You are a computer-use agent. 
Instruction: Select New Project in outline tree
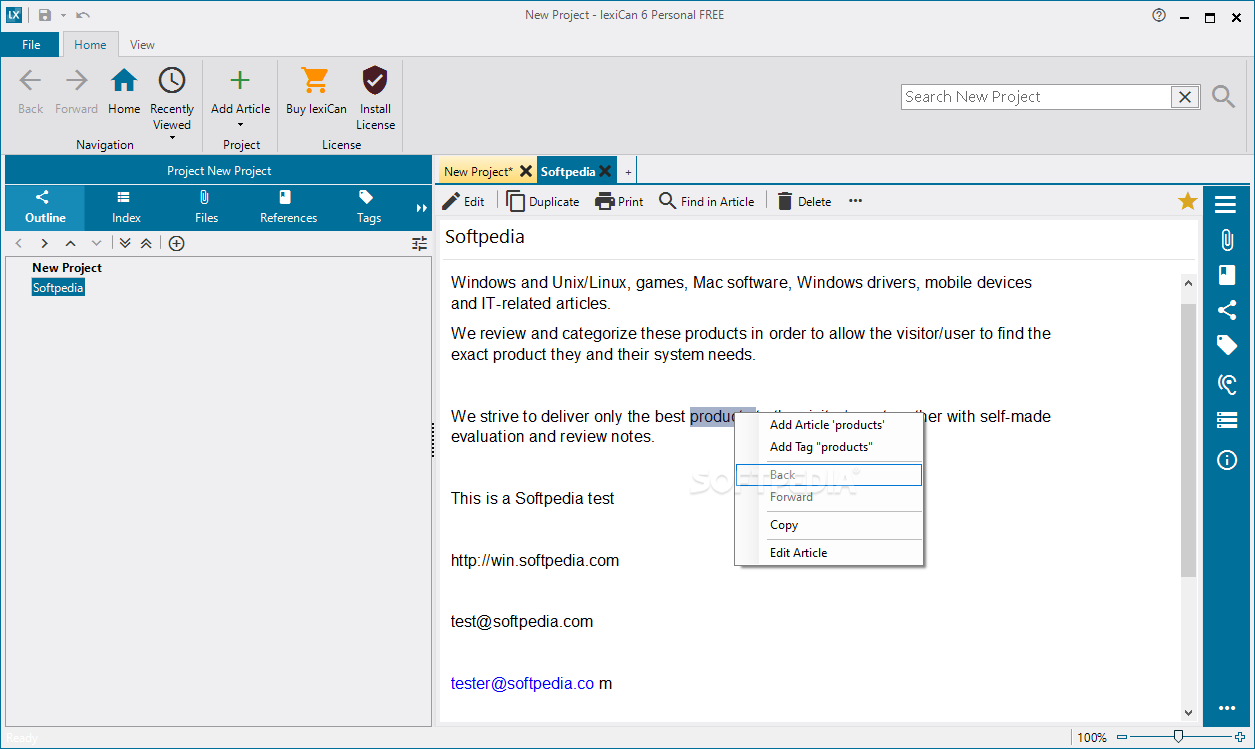point(67,267)
